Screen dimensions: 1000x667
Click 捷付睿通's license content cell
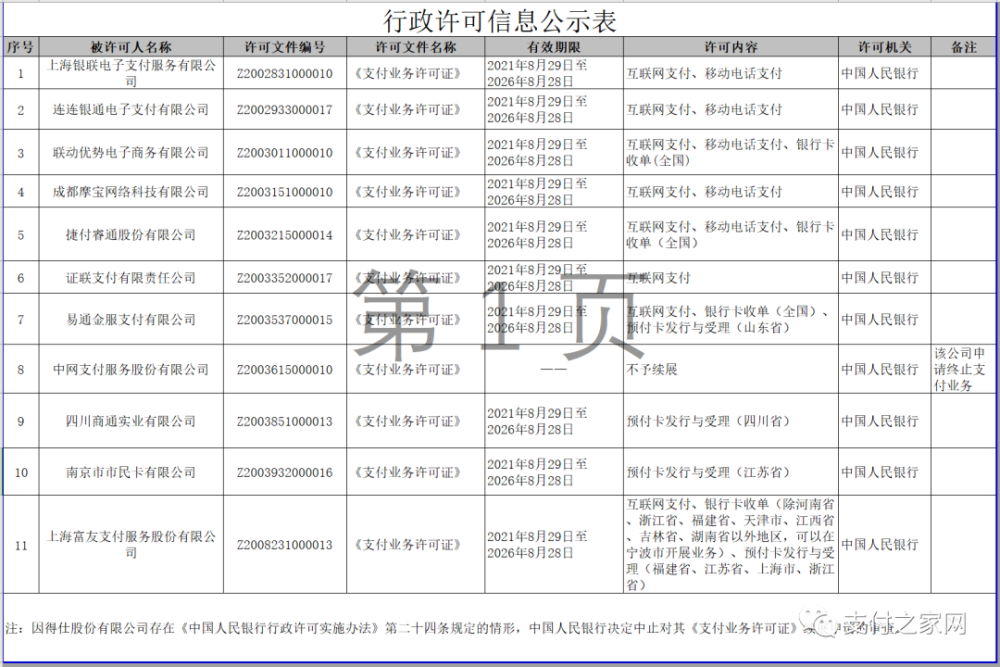click(730, 235)
